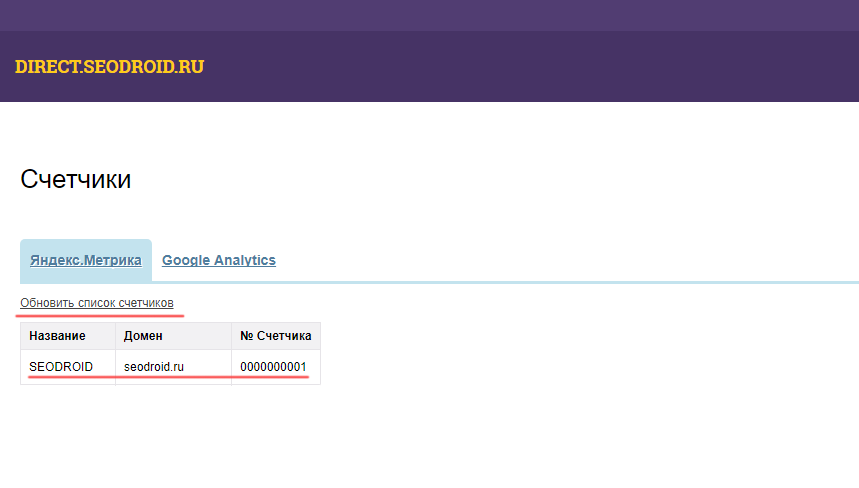This screenshot has width=859, height=488.
Task: Click the DIRECT.SEODROID.RU site logo
Action: [109, 67]
